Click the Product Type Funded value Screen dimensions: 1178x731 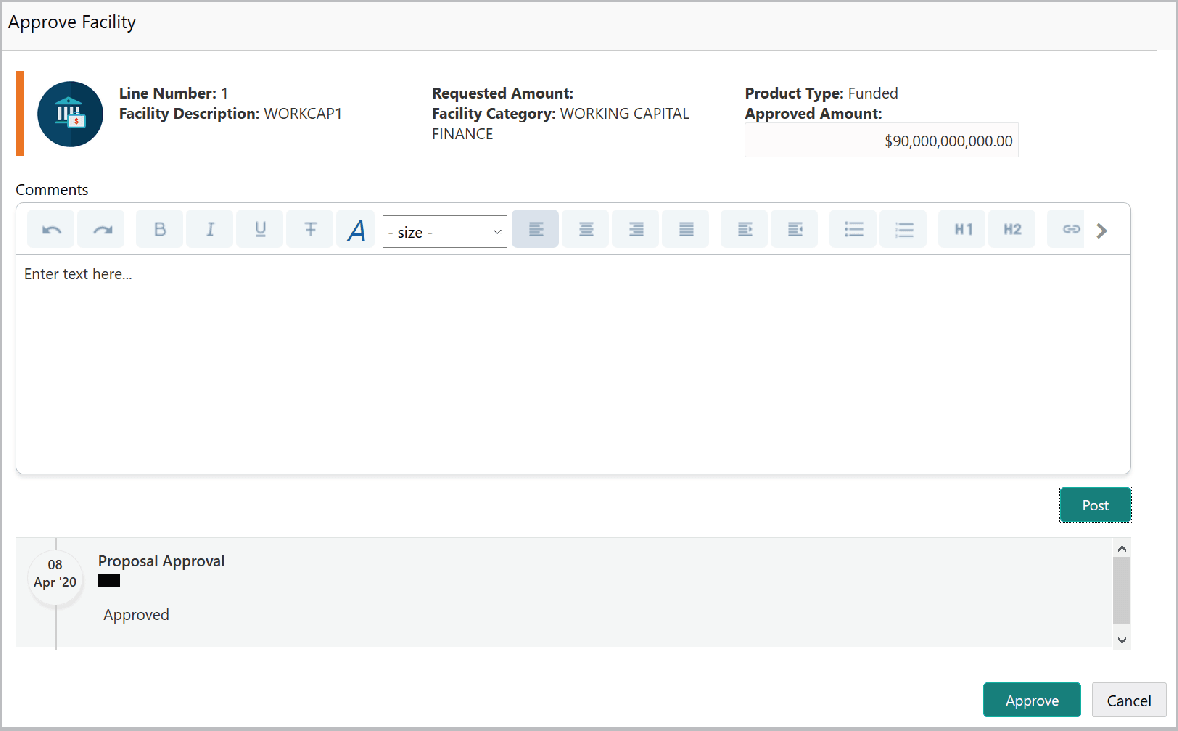pos(873,93)
